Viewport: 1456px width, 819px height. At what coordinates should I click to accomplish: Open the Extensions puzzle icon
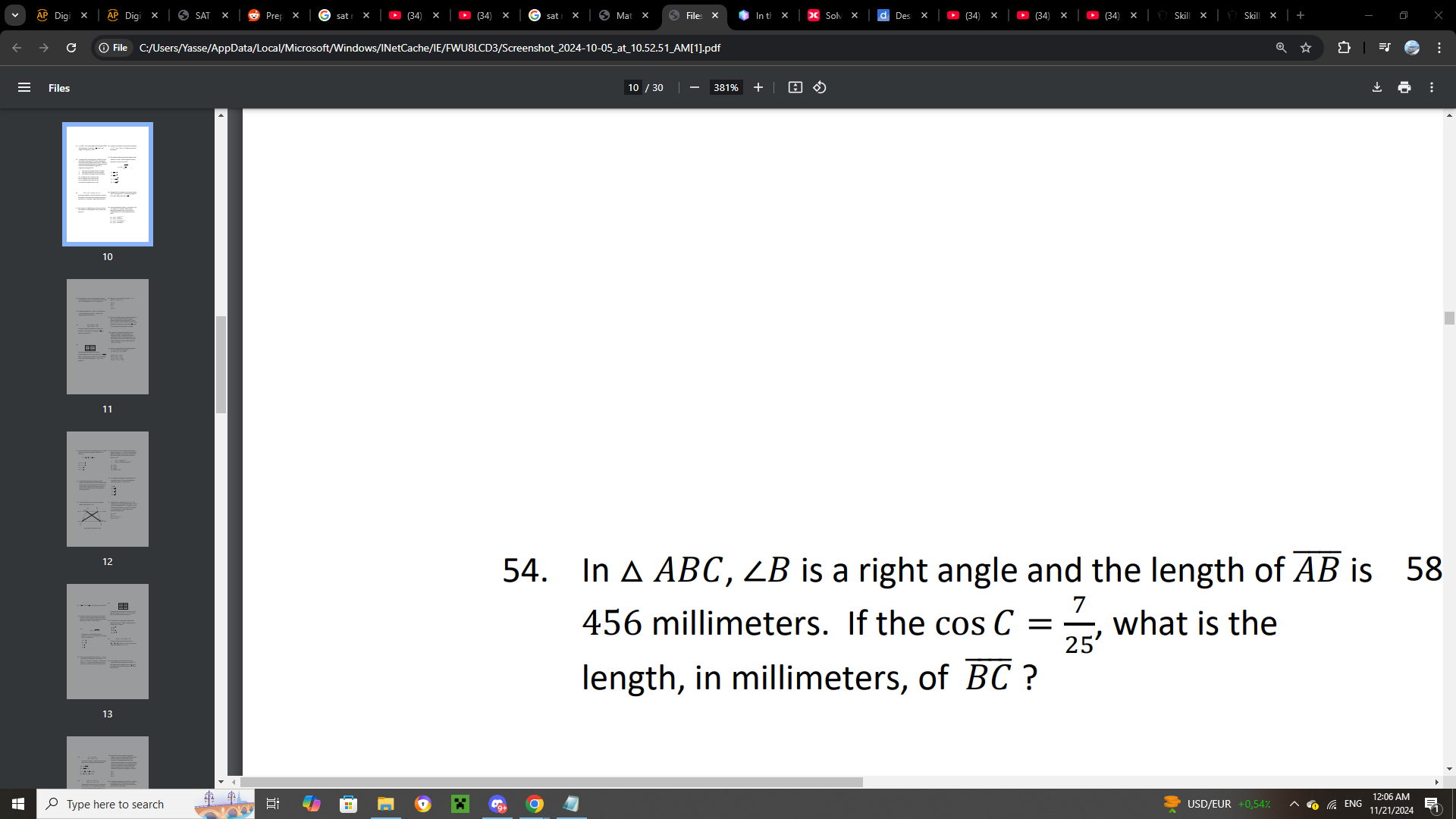[x=1344, y=48]
